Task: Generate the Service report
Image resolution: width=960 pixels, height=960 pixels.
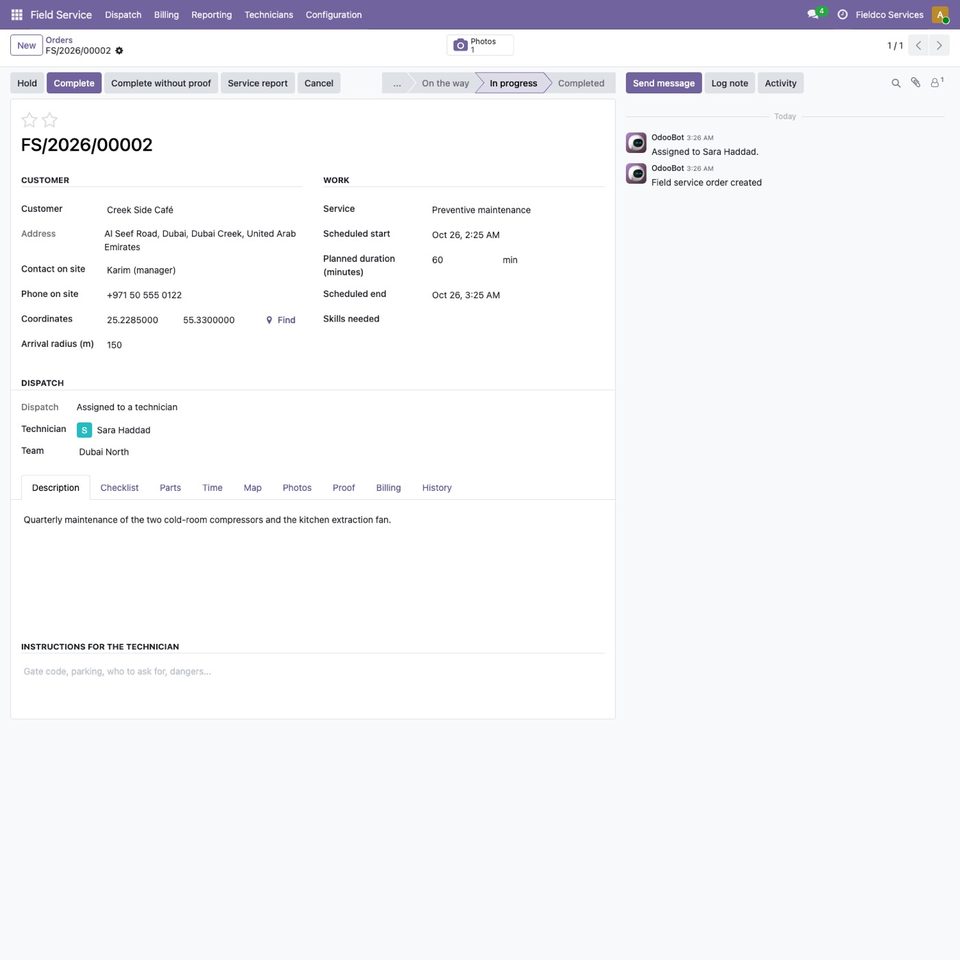Action: tap(258, 83)
